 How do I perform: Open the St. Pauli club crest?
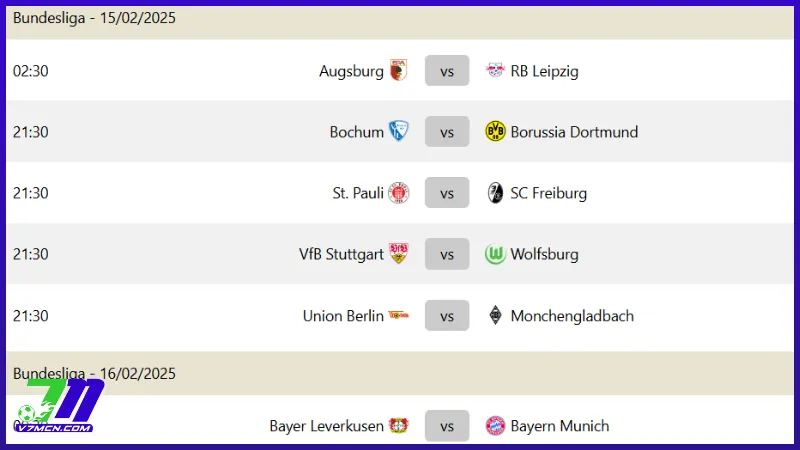pyautogui.click(x=398, y=193)
